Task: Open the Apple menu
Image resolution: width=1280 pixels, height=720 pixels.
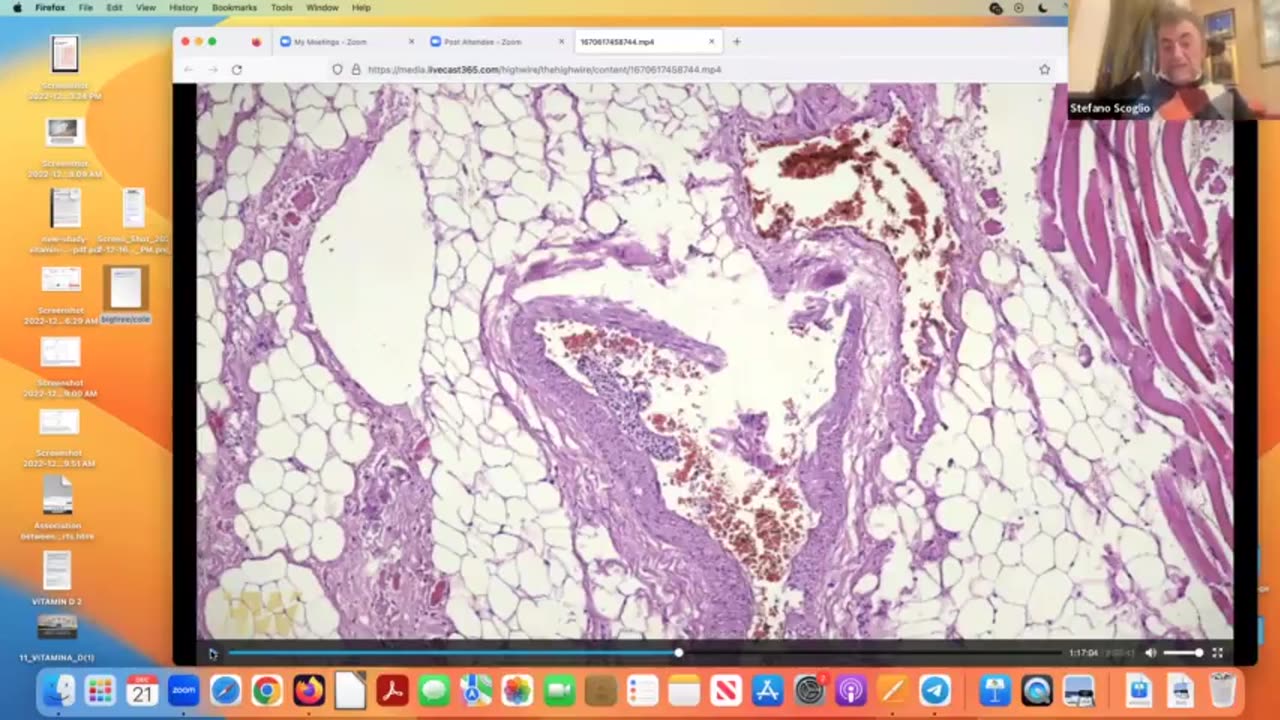Action: point(17,7)
